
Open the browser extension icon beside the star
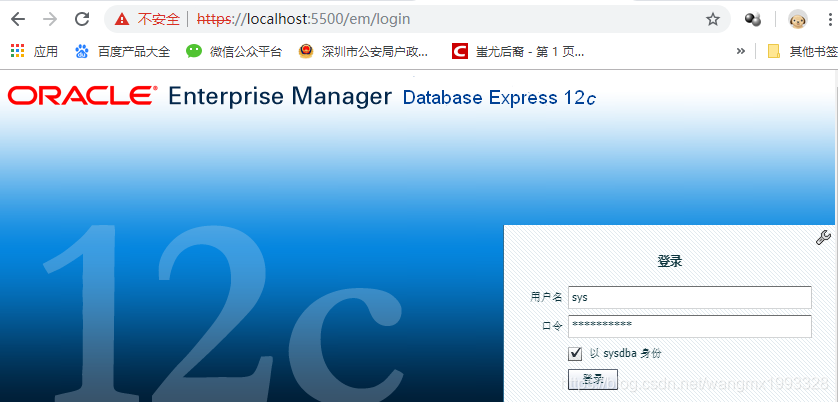752,20
